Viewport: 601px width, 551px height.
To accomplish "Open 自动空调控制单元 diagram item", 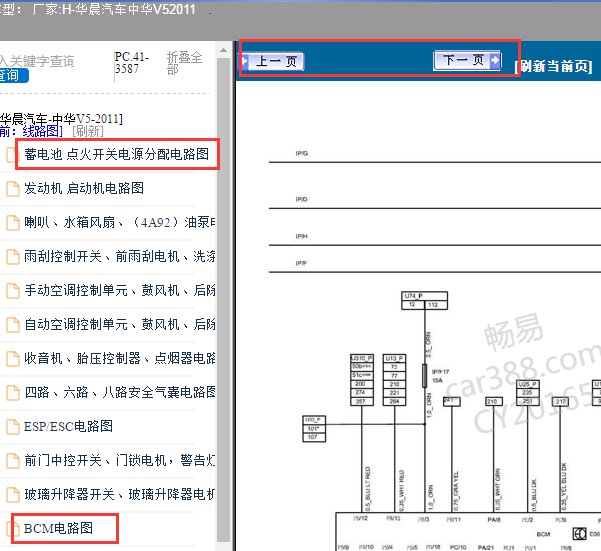I will [120, 325].
